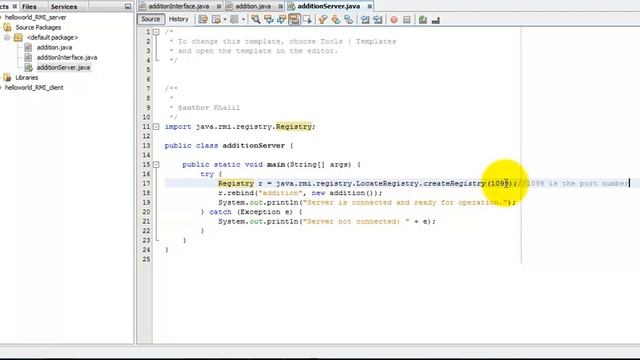
Task: Click Shift Line Left icon
Action: coord(365,20)
